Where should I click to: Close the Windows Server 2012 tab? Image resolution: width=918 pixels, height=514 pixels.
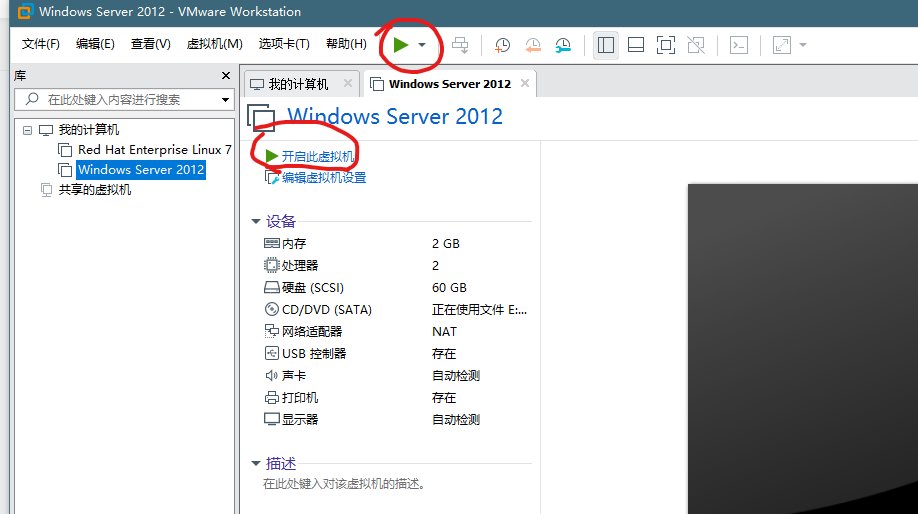point(525,83)
